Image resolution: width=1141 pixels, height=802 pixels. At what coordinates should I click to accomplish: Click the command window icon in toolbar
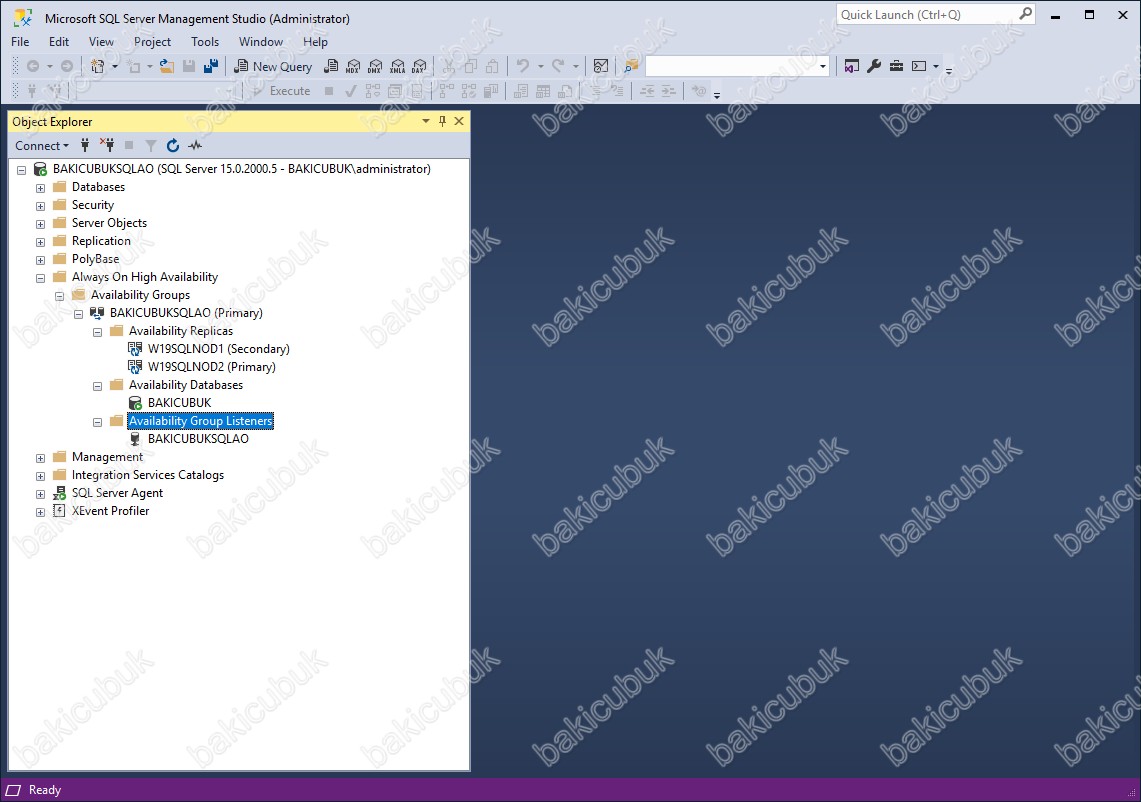click(919, 66)
